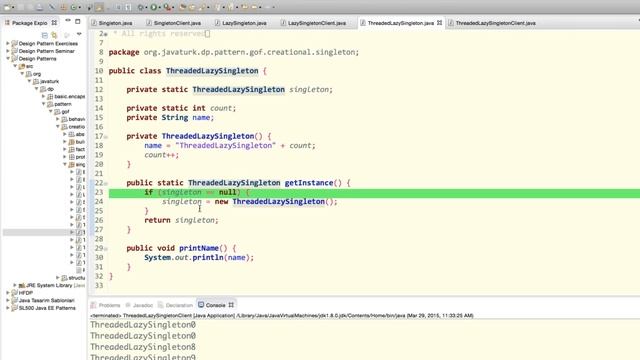This screenshot has height=360, width=640.
Task: Expand the HFDP project
Action: coord(8,293)
